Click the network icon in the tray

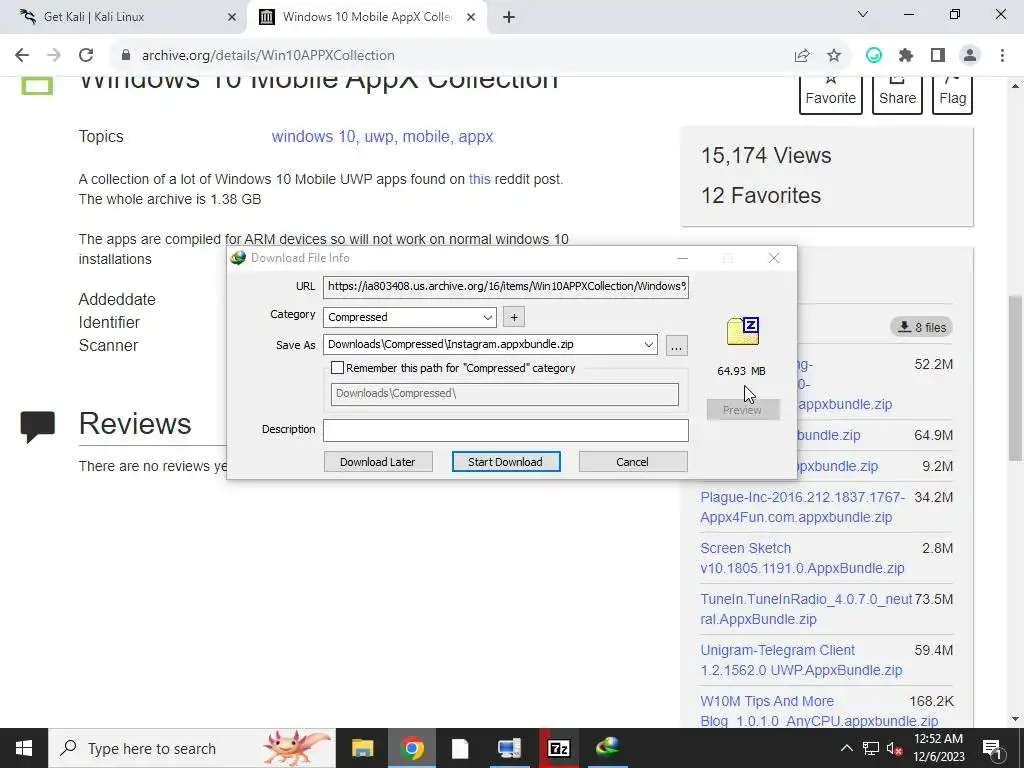[x=871, y=748]
